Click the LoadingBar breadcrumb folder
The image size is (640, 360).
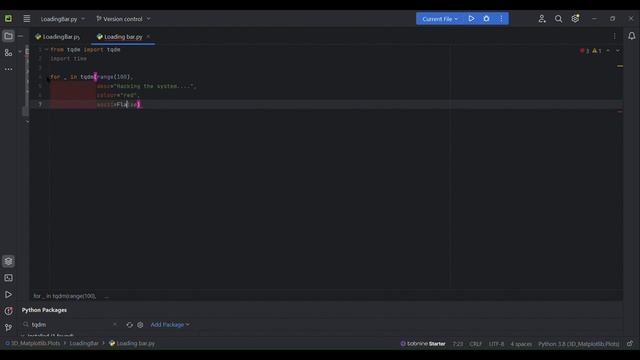click(x=84, y=344)
